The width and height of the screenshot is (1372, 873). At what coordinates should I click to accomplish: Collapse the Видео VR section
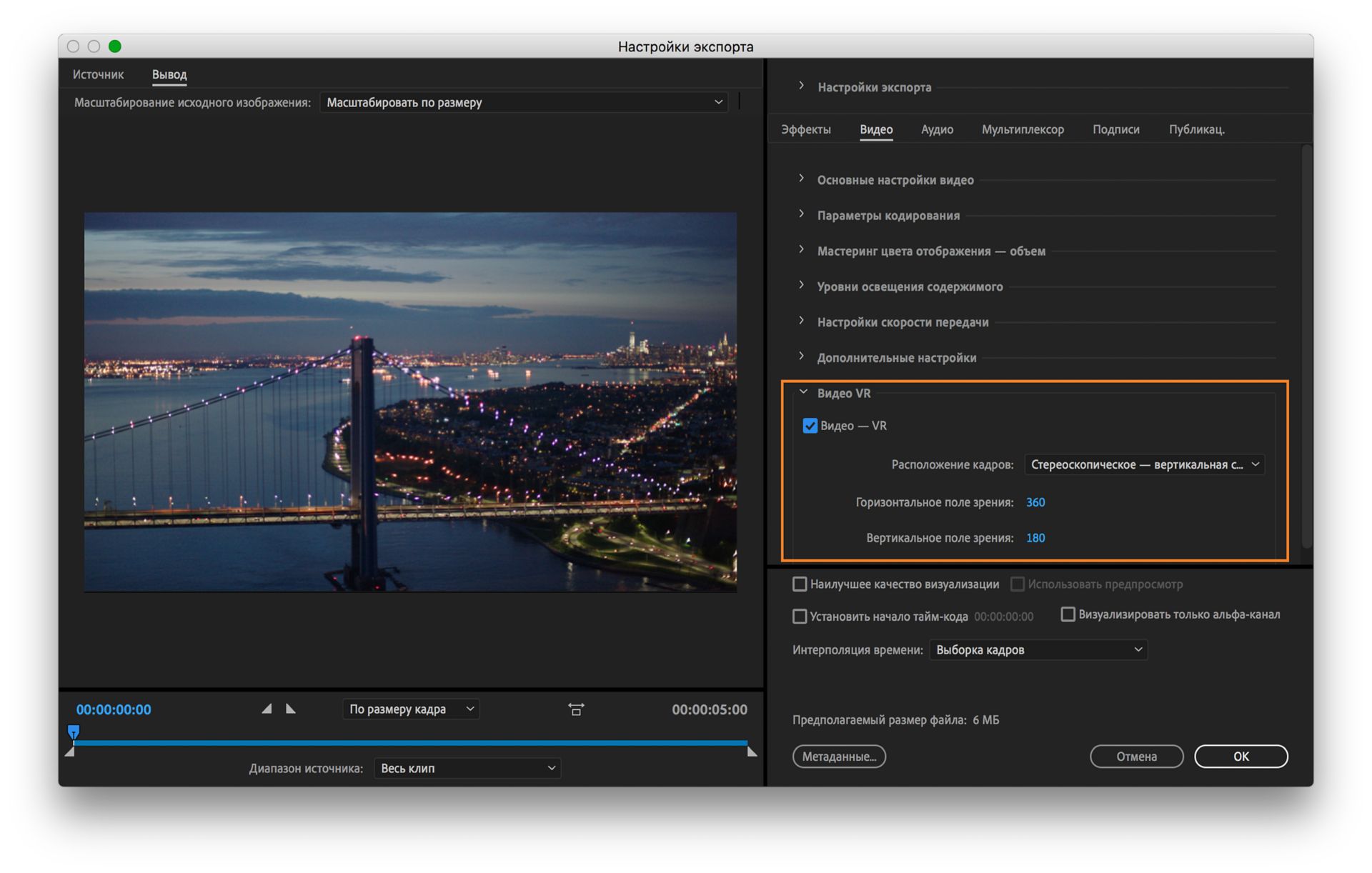(x=803, y=393)
